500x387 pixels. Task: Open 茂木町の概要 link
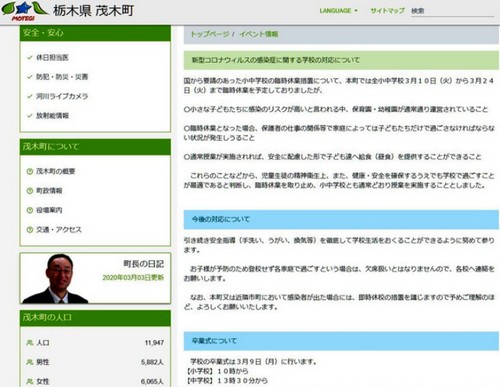click(x=56, y=171)
